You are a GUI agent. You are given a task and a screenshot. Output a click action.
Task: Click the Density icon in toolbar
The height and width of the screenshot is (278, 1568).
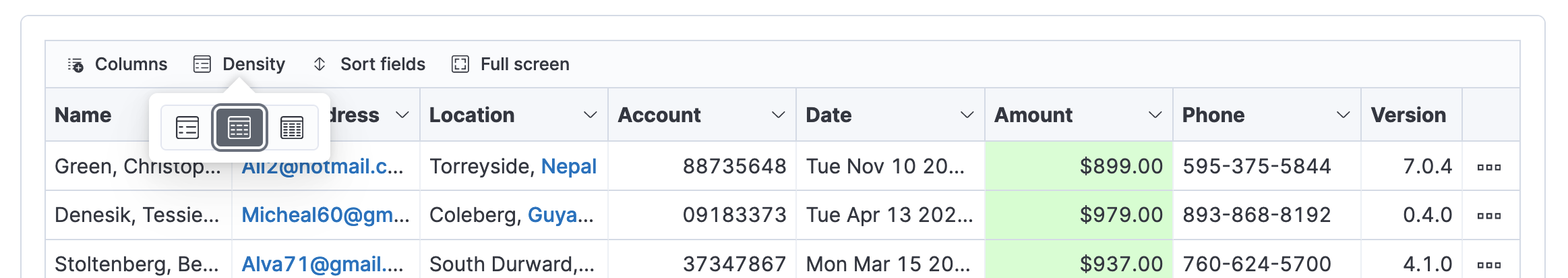click(202, 64)
